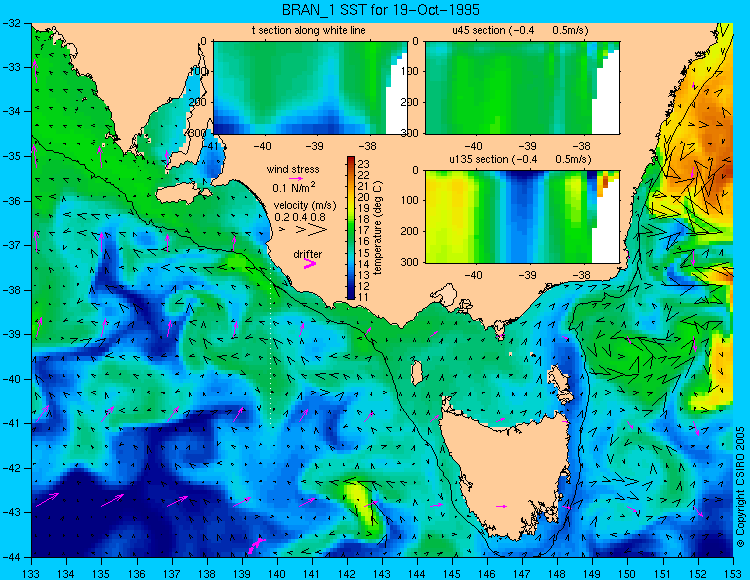This screenshot has width=750, height=580.
Task: Open the t section temperature inset plot
Action: [310, 88]
